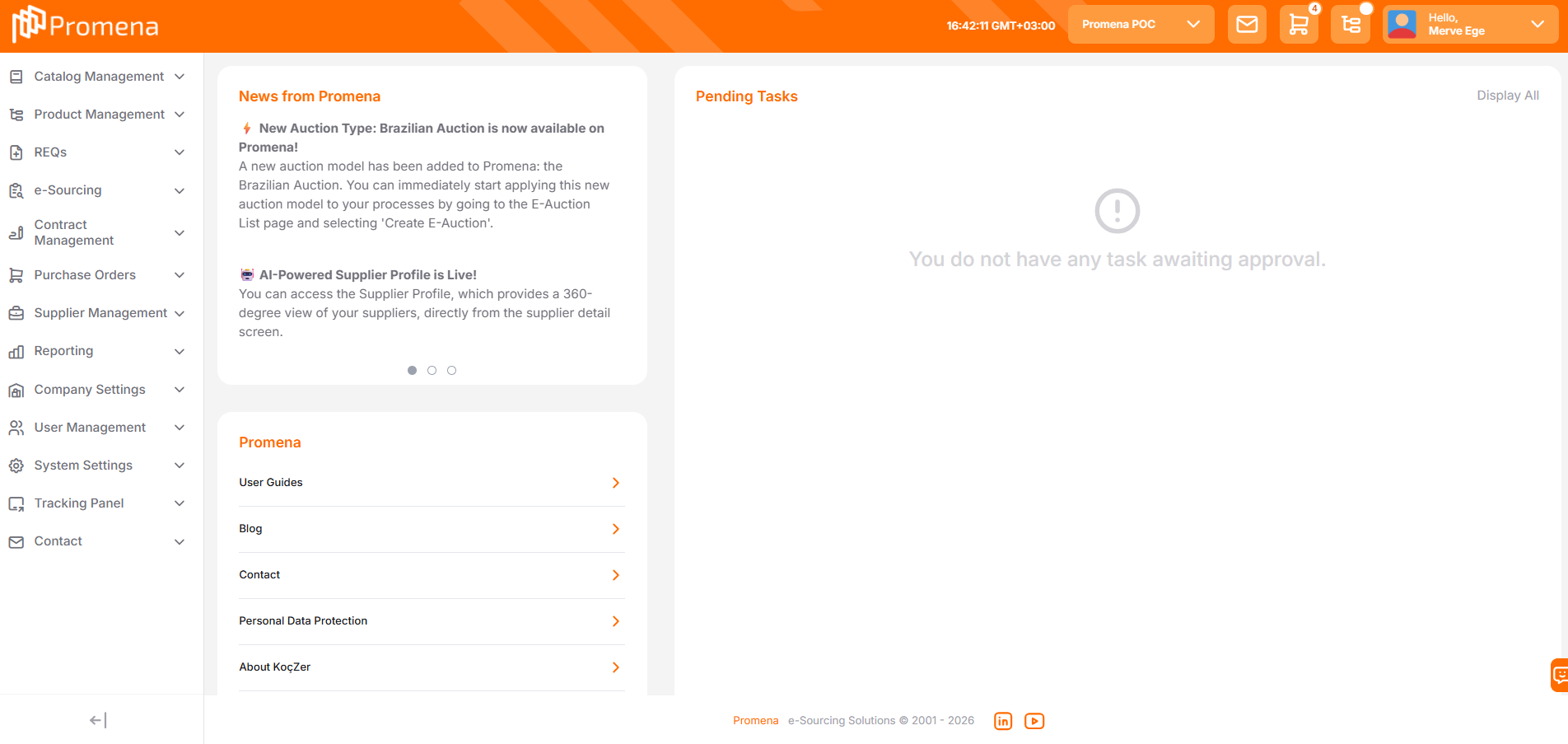Click the Pending Tasks heading
1568x744 pixels.
(747, 96)
